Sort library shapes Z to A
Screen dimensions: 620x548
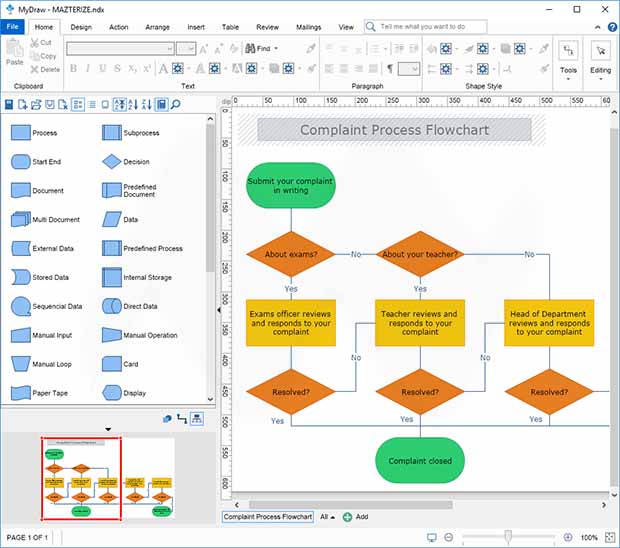(147, 104)
